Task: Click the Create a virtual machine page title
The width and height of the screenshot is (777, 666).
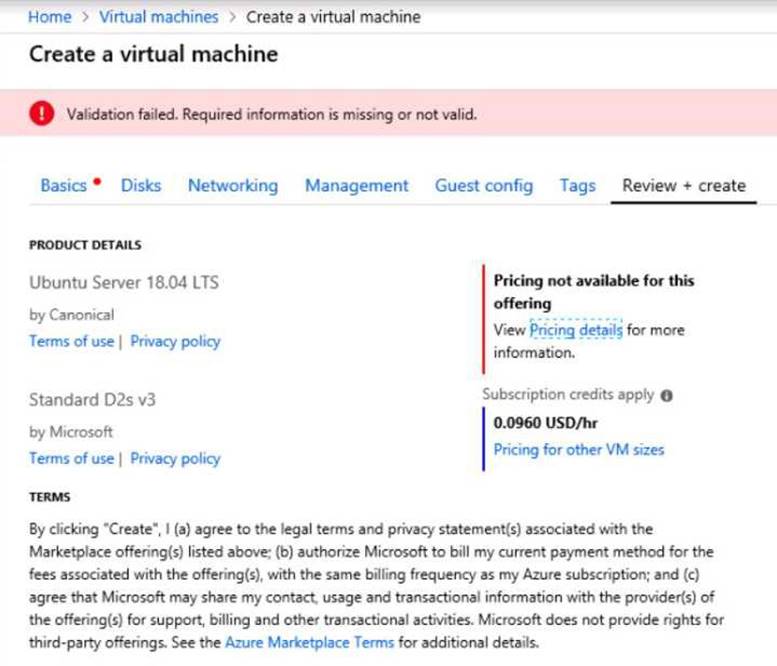Action: click(154, 54)
